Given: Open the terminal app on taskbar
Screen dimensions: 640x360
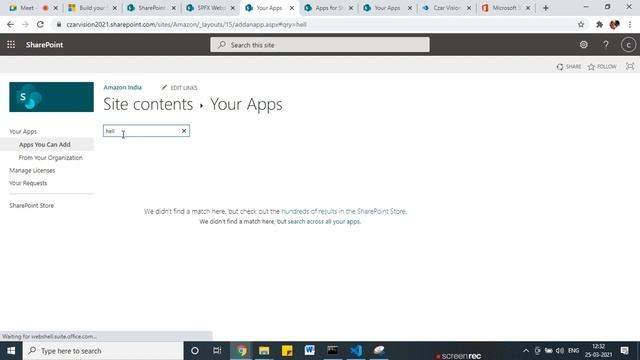Looking at the screenshot, I should coord(332,351).
